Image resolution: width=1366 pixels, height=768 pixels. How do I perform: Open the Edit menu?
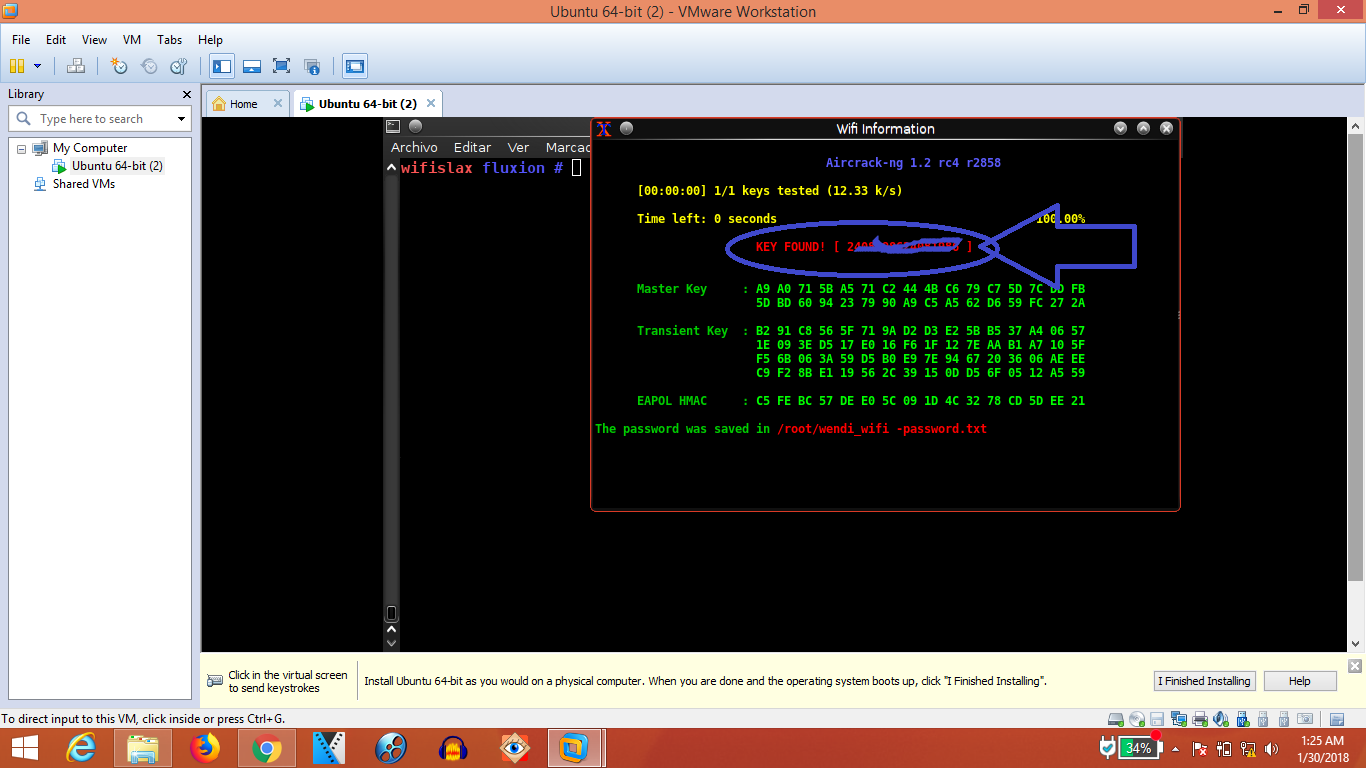[x=56, y=40]
